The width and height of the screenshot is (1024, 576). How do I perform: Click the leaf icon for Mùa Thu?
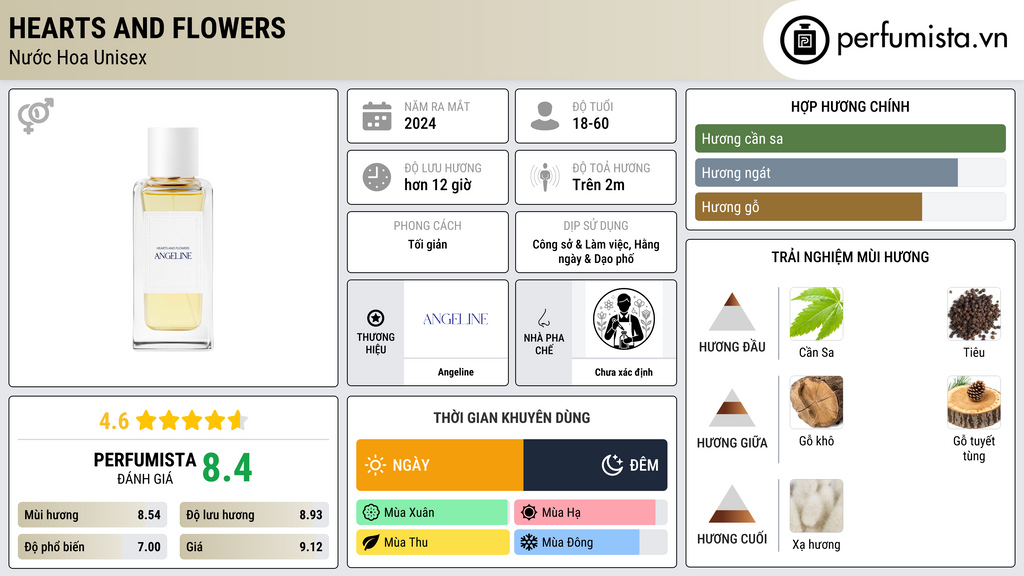[x=371, y=543]
